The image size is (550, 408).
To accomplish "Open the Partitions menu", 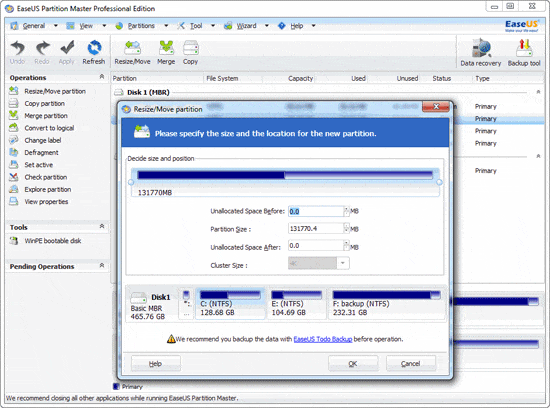I will pos(141,26).
